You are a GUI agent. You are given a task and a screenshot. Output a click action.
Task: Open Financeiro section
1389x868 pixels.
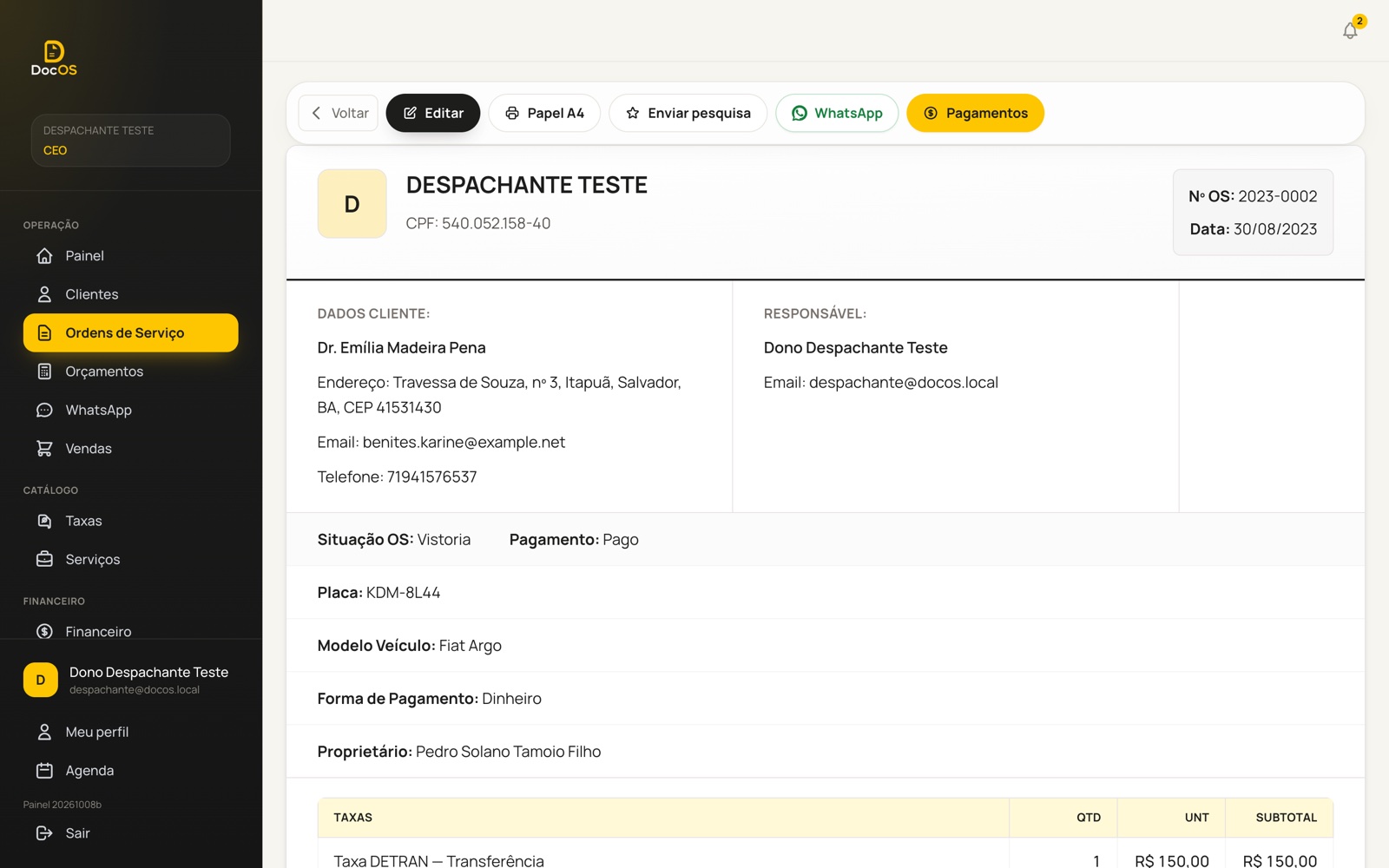(131, 632)
